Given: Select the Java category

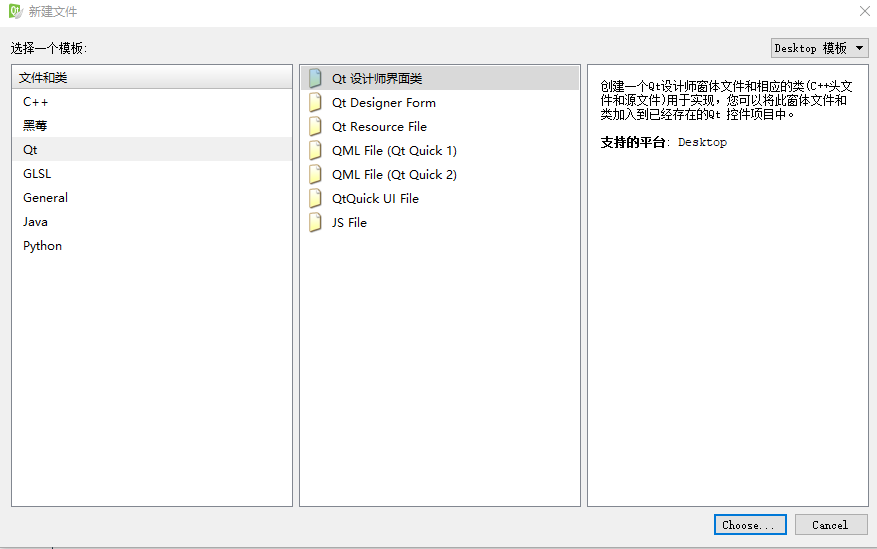Looking at the screenshot, I should coord(152,222).
